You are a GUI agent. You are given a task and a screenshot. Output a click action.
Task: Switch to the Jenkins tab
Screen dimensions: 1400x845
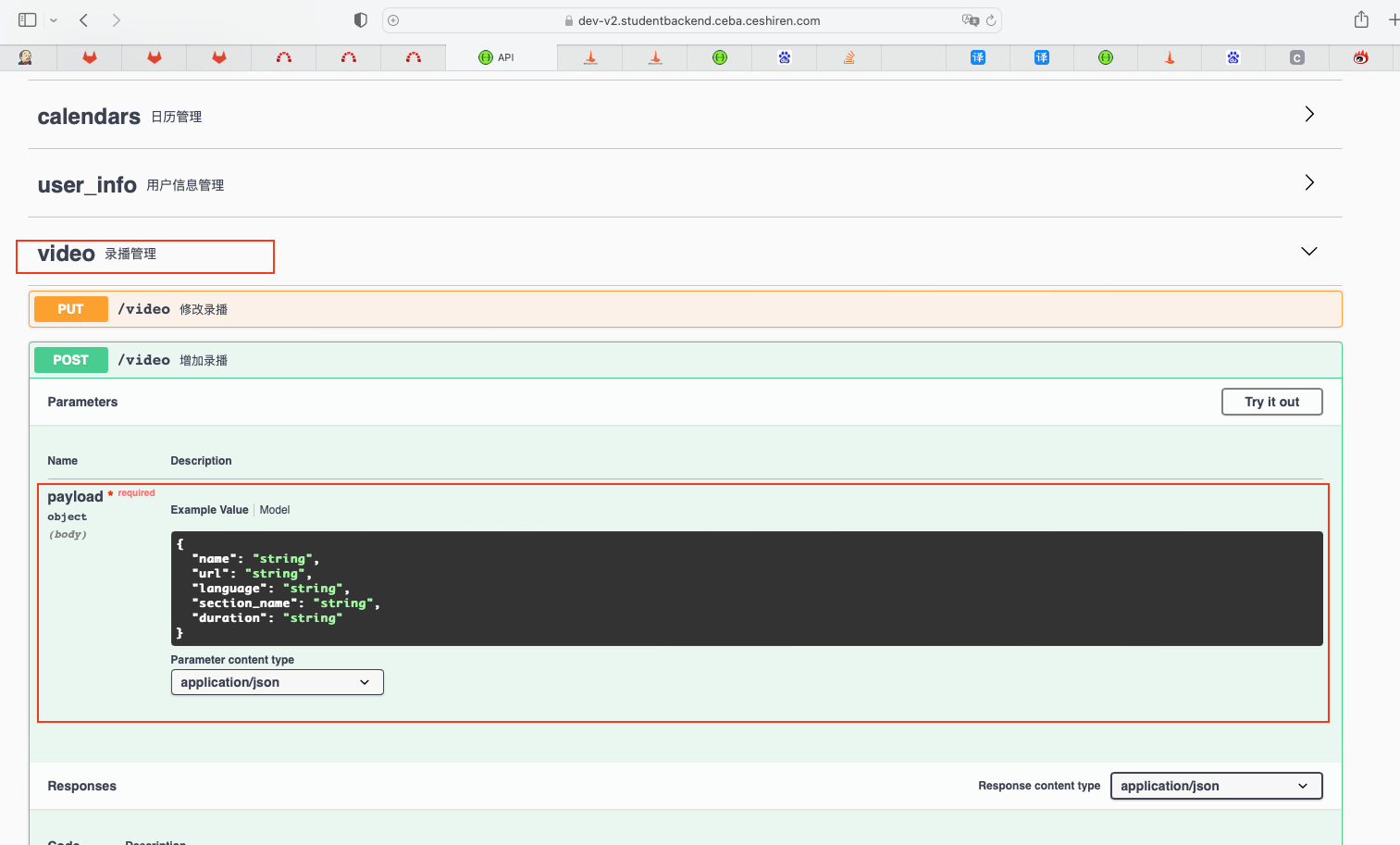point(25,57)
